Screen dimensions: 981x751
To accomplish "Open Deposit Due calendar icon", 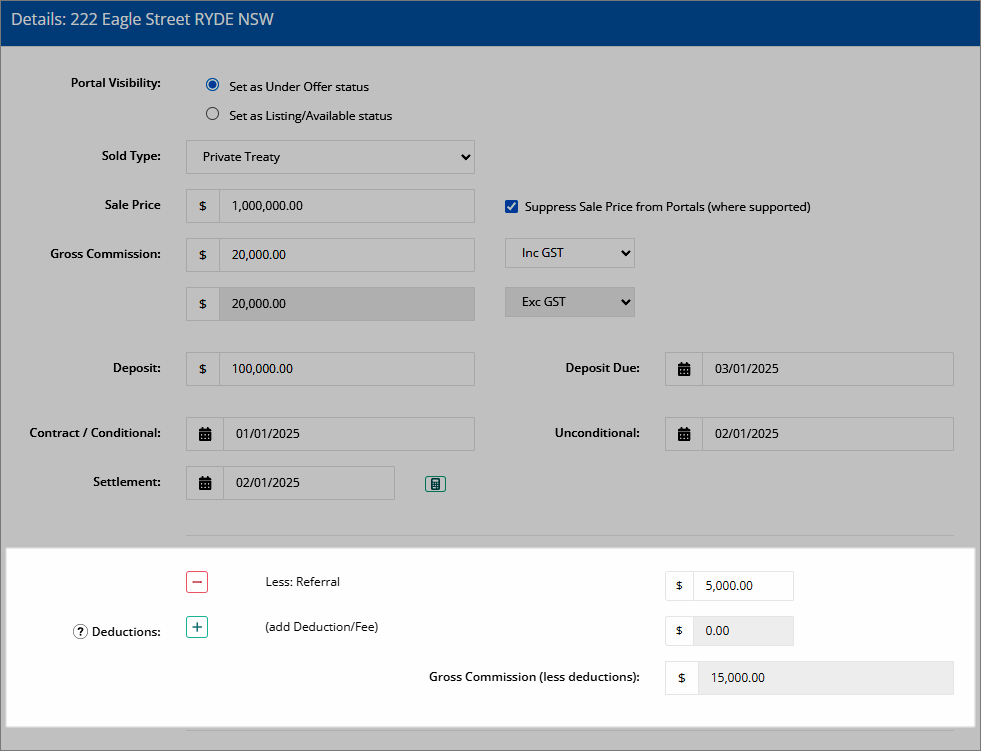I will pos(684,369).
